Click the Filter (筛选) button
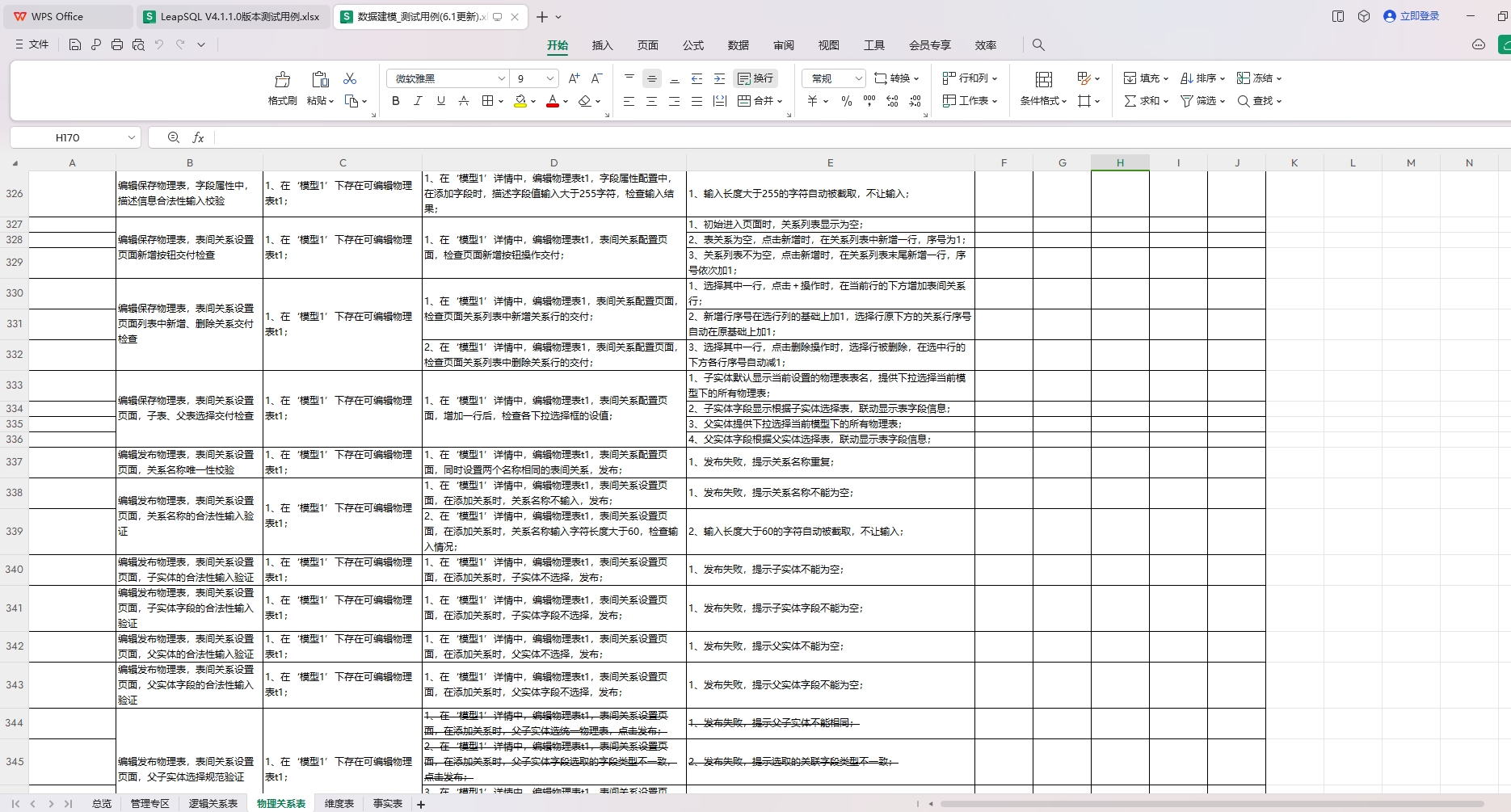Viewport: 1511px width, 812px height. (x=1202, y=101)
